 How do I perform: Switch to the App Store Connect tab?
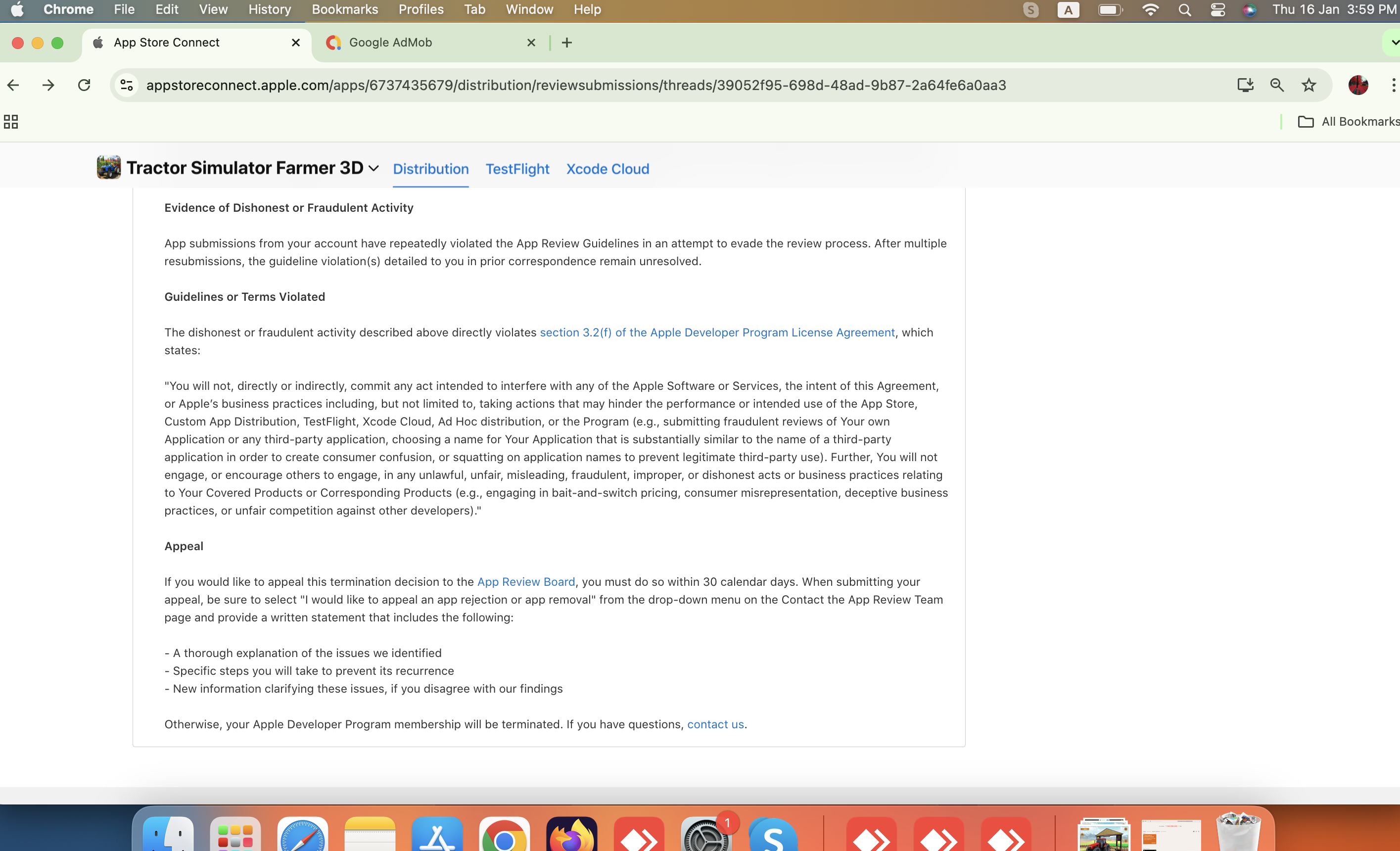tap(196, 43)
